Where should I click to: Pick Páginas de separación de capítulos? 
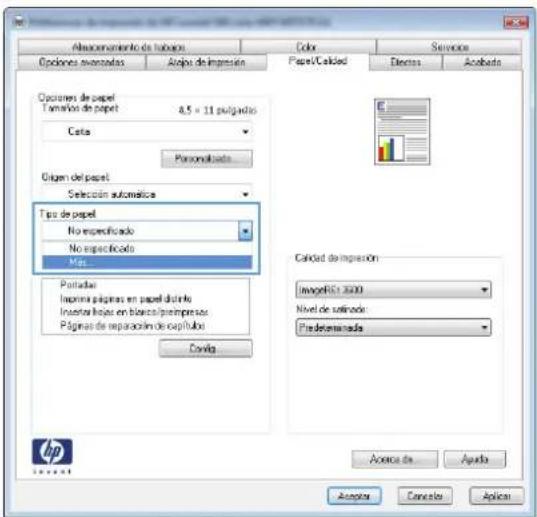click(133, 325)
